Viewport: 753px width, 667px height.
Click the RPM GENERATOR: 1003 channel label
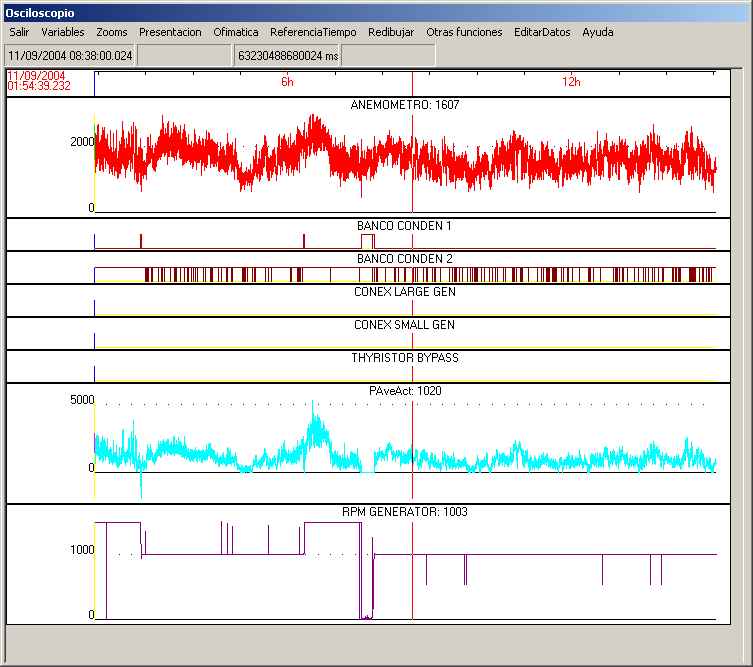coord(405,512)
